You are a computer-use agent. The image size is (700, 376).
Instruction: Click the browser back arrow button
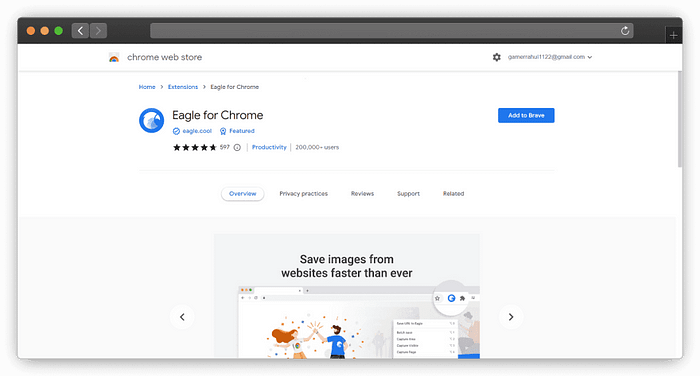pyautogui.click(x=80, y=30)
